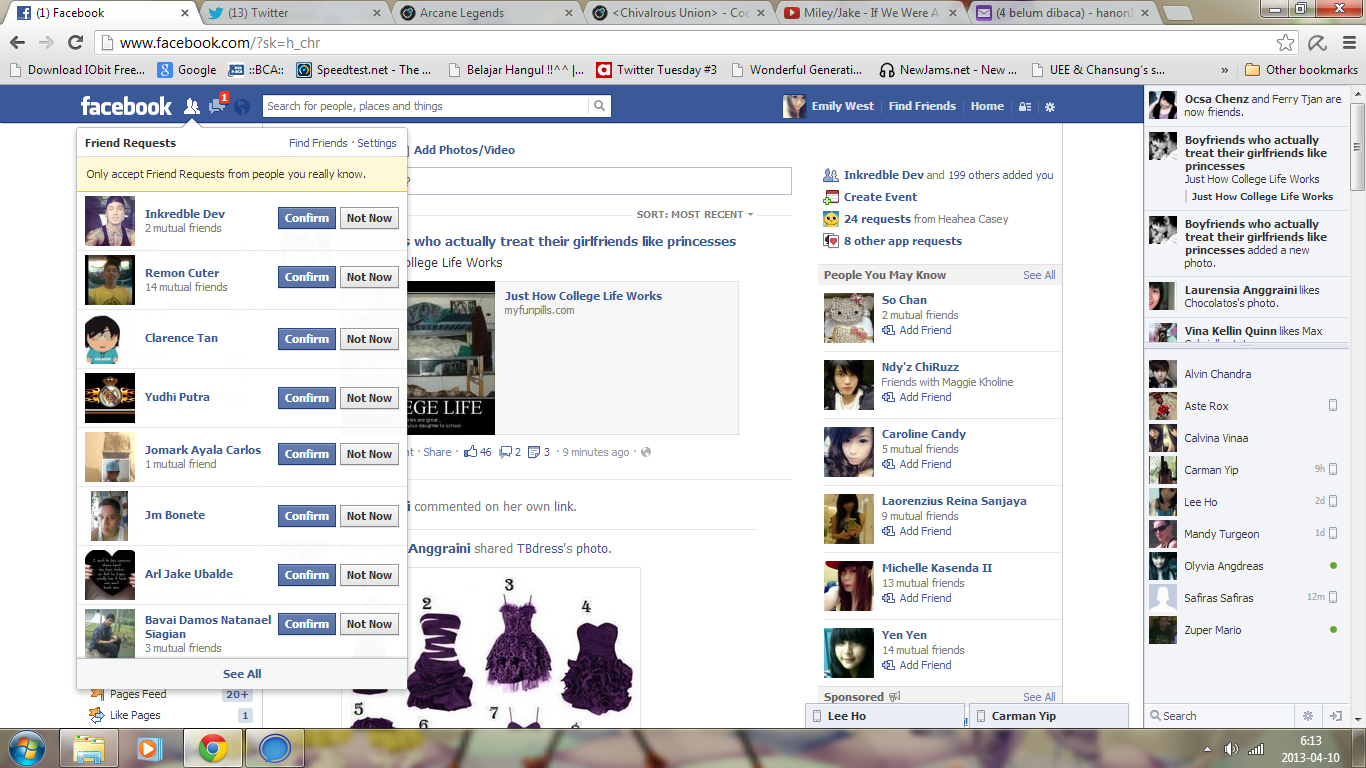Add Yen Yen as friend
This screenshot has width=1366, height=768.
click(x=917, y=665)
